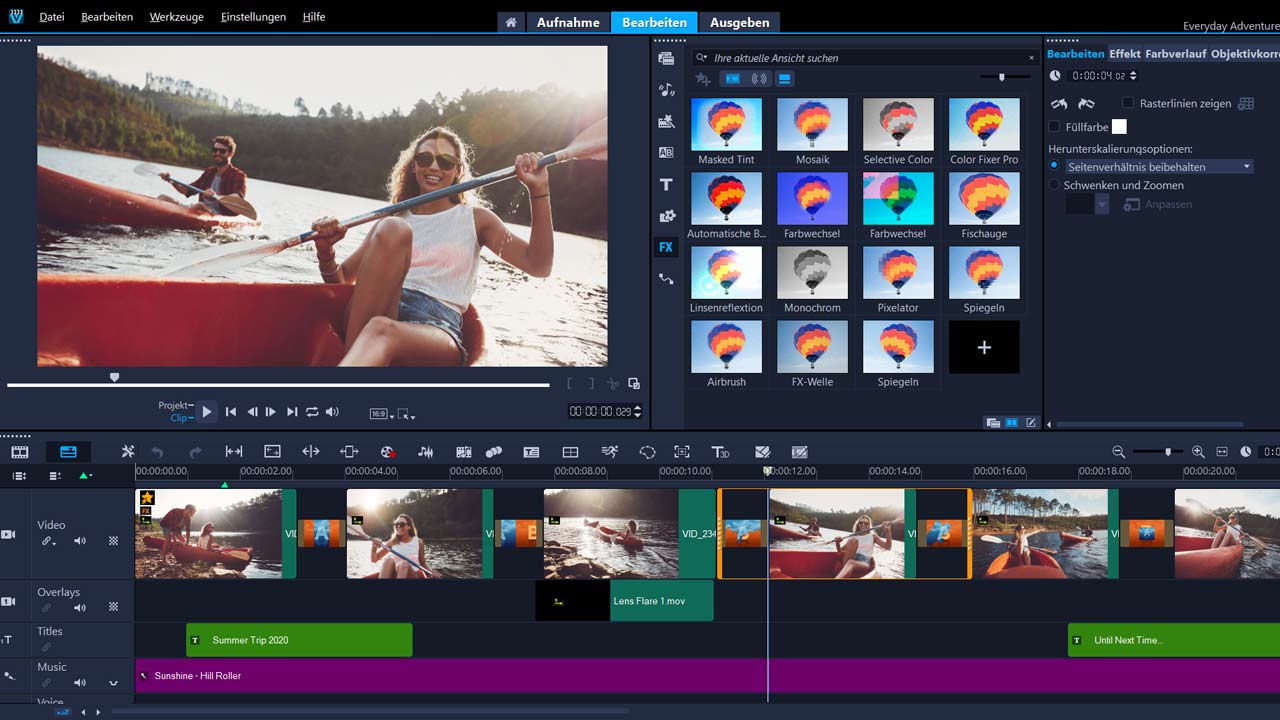Viewport: 1280px width, 720px height.
Task: Open the Seitenverhältnis beibehalten dropdown
Action: pos(1158,167)
